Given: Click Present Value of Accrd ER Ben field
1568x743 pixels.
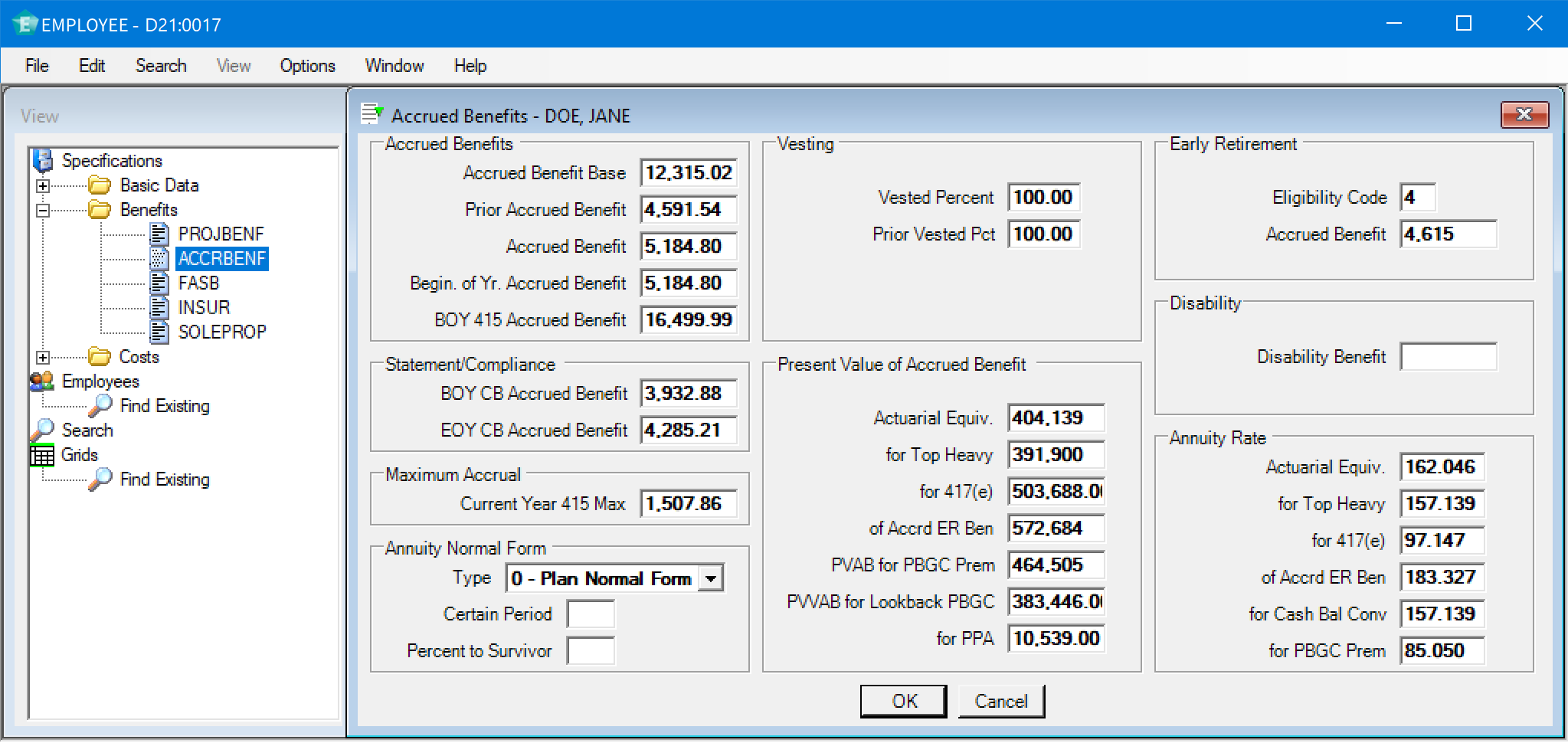Looking at the screenshot, I should coord(1056,528).
